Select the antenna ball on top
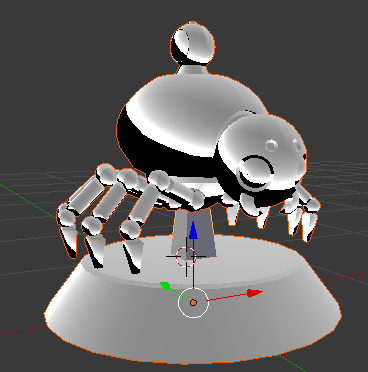The width and height of the screenshot is (368, 372). pyautogui.click(x=193, y=43)
